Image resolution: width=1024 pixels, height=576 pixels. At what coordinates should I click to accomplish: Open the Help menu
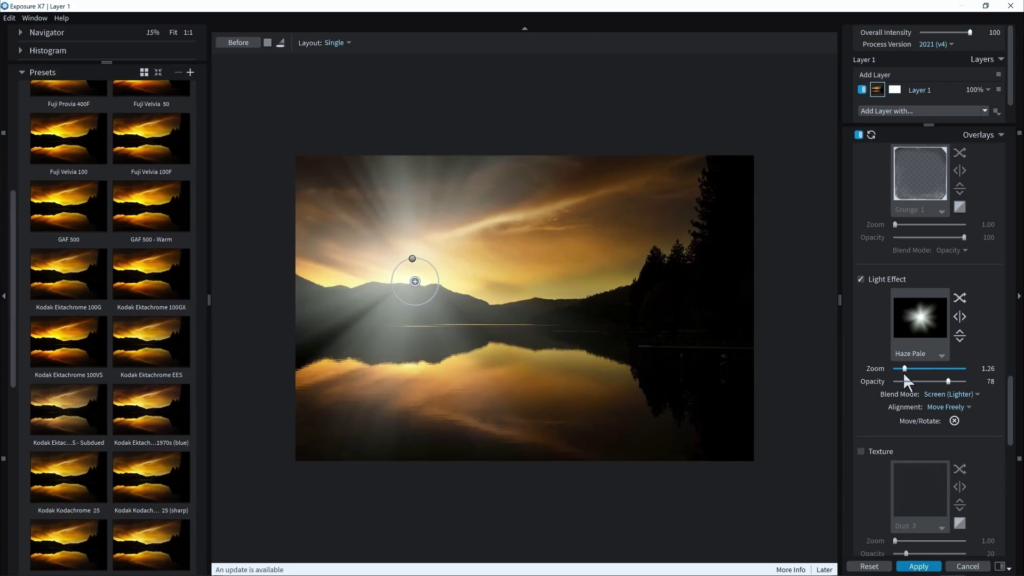tap(62, 18)
